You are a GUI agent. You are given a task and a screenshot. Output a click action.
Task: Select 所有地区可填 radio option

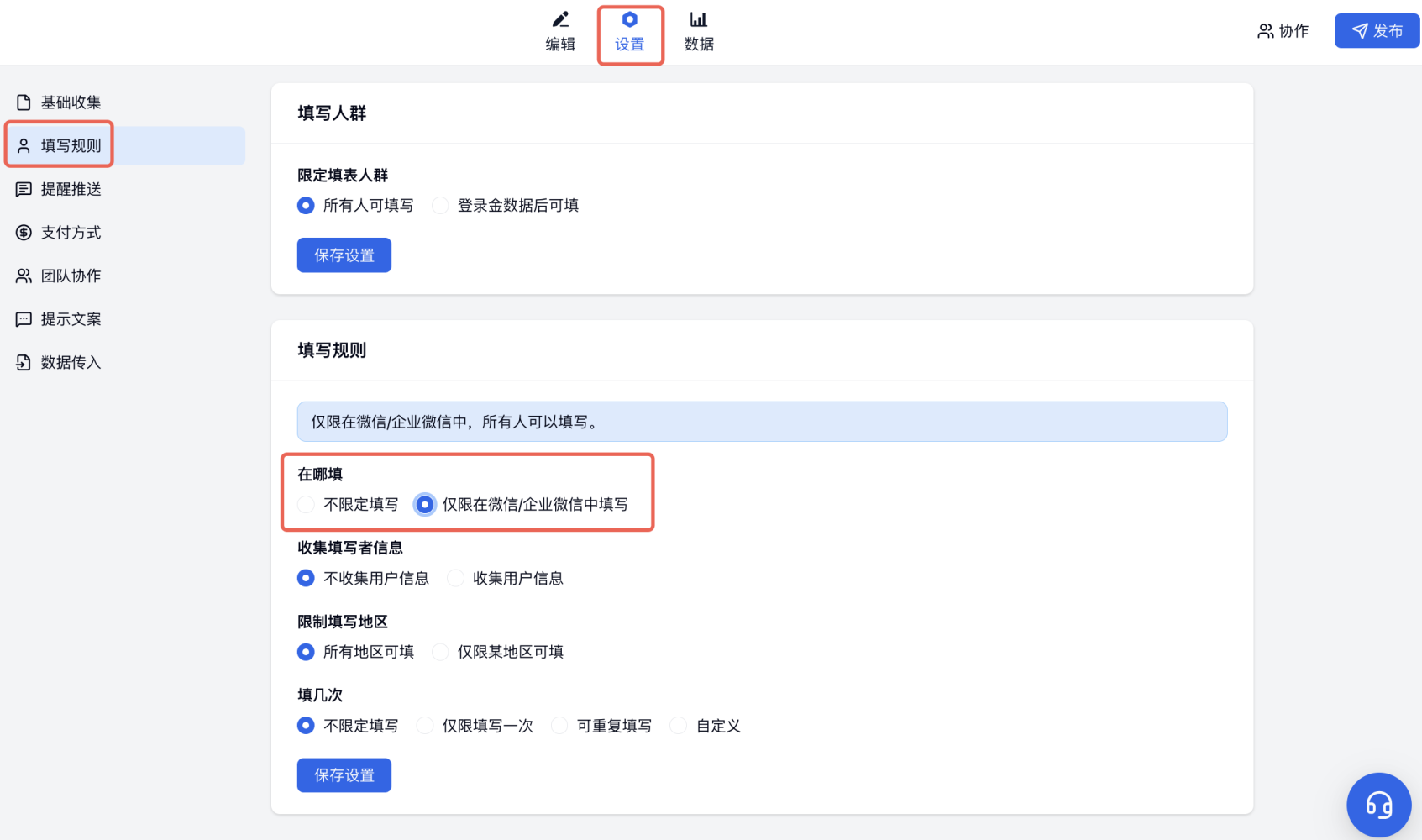(x=306, y=652)
